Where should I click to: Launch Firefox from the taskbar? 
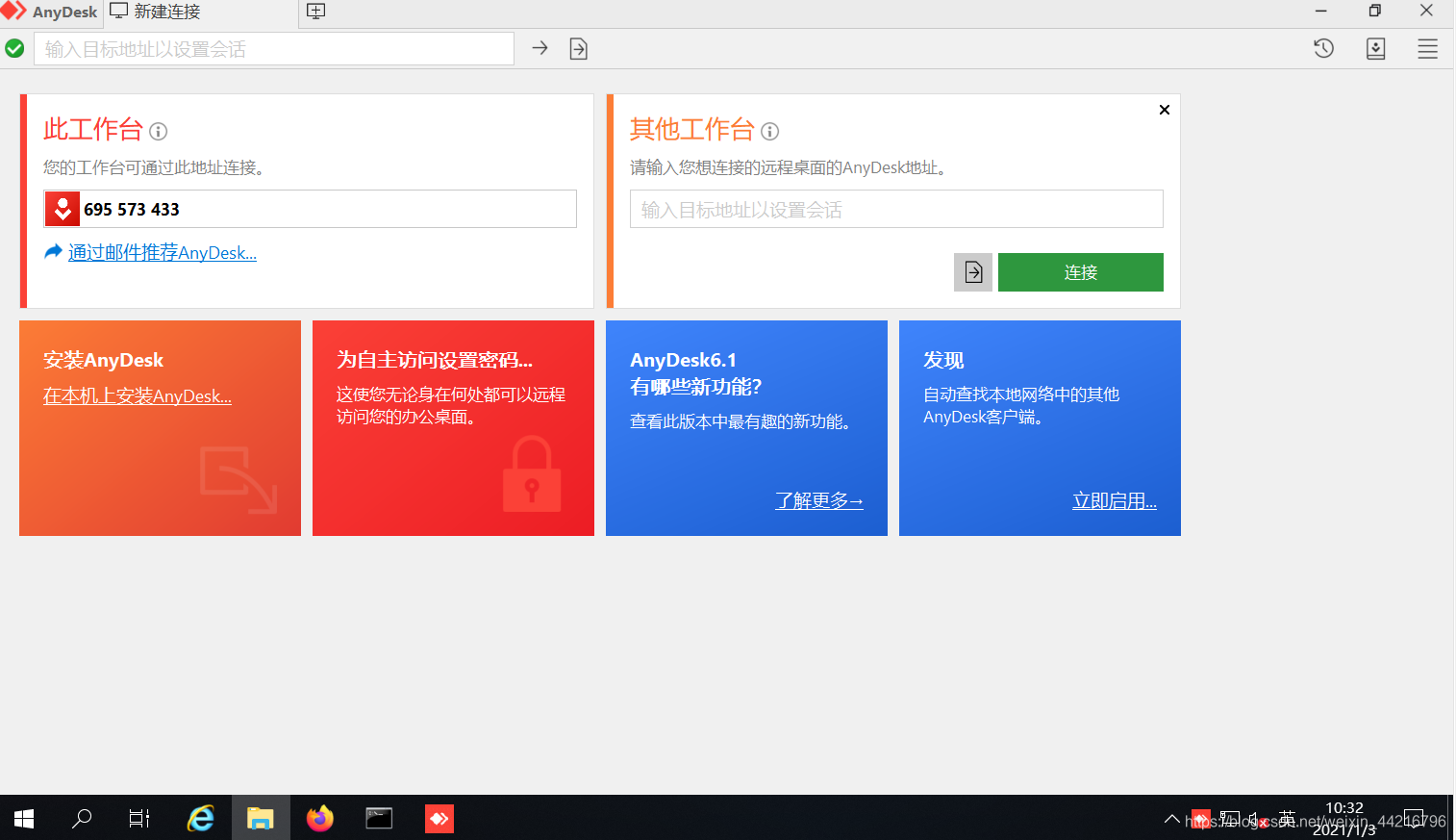click(x=320, y=818)
